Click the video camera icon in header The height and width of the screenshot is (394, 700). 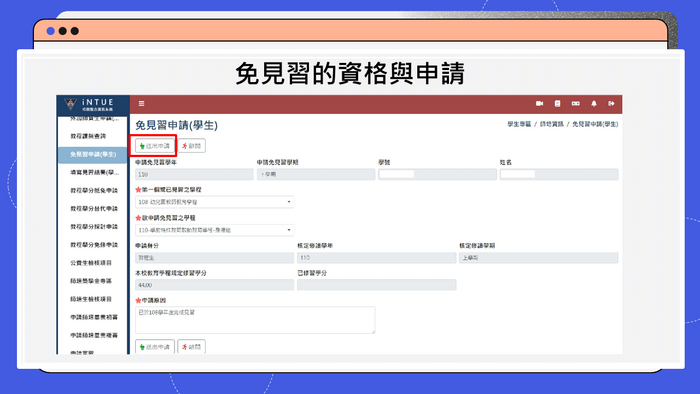539,104
